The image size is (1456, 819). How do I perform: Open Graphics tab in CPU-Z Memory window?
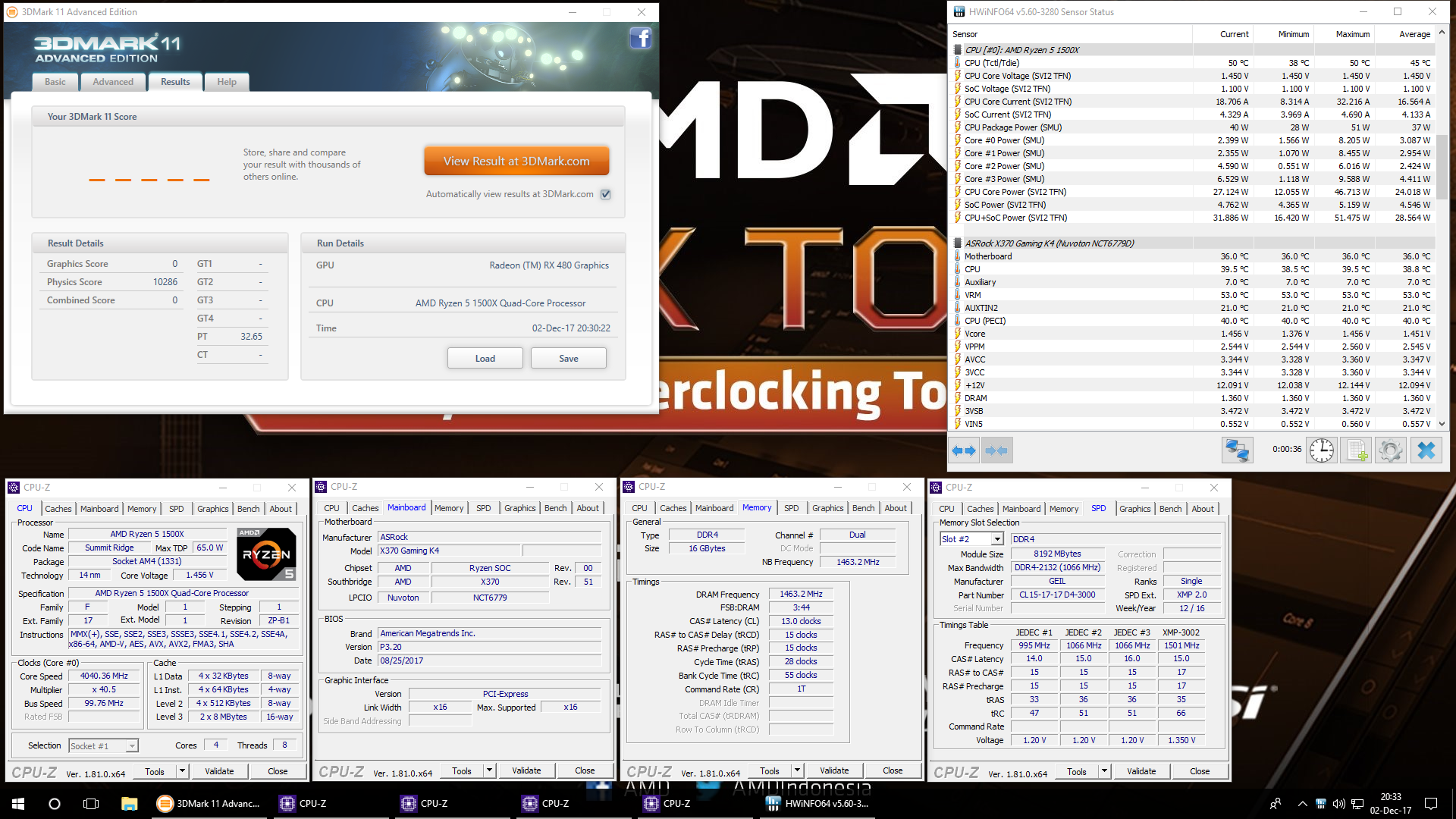pos(827,508)
